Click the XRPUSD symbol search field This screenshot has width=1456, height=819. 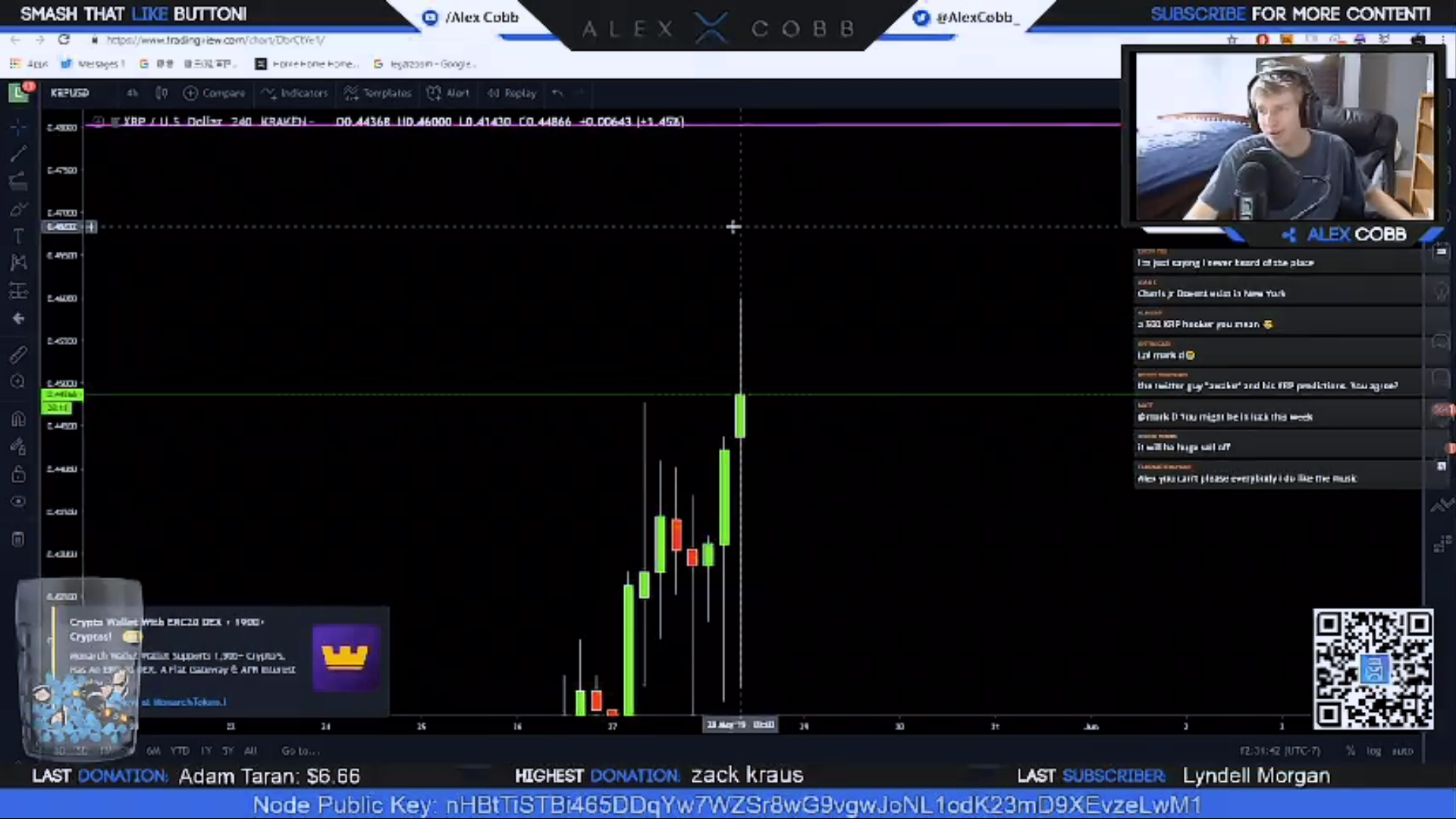(x=70, y=93)
